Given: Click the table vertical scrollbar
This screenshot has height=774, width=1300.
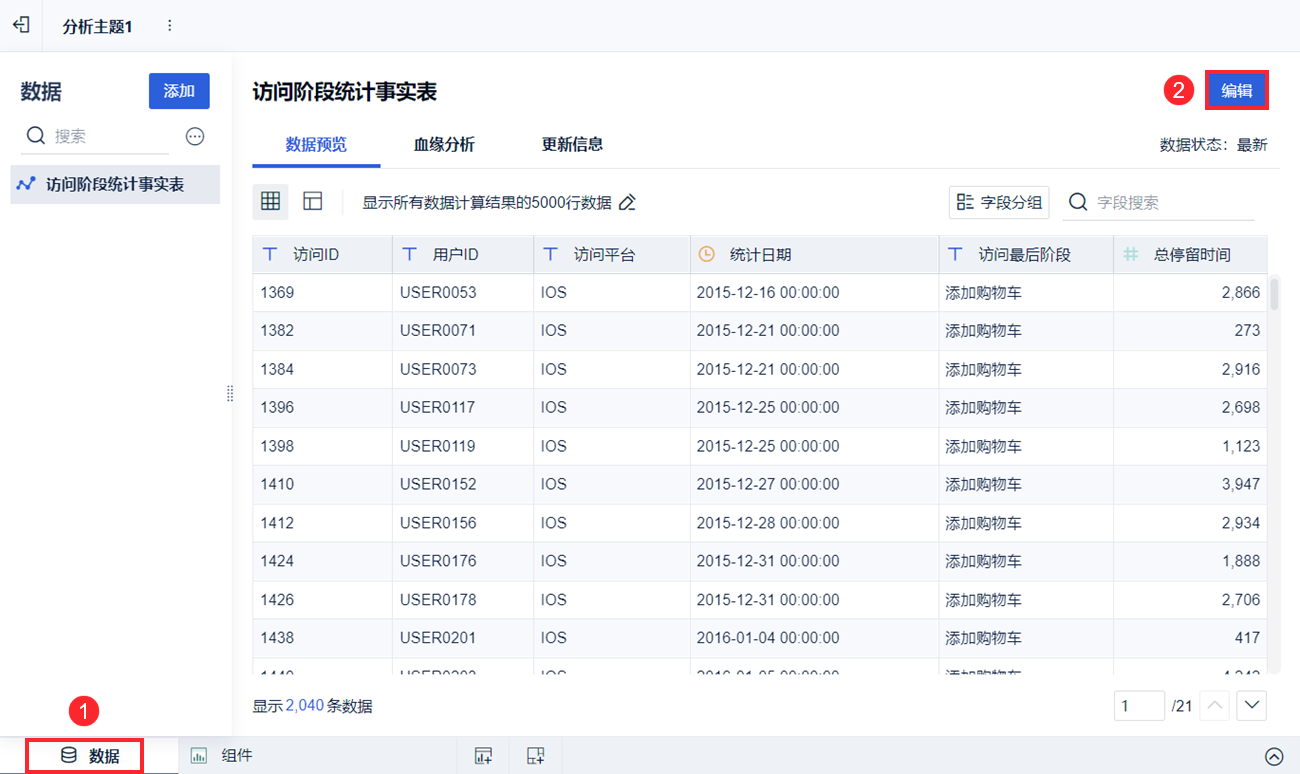Looking at the screenshot, I should pyautogui.click(x=1274, y=294).
